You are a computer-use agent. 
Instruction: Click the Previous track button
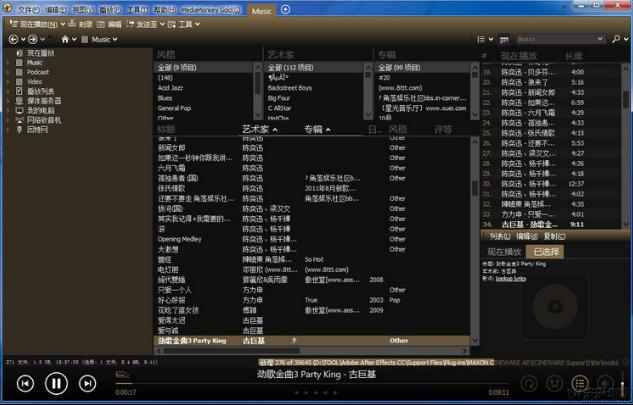point(24,383)
